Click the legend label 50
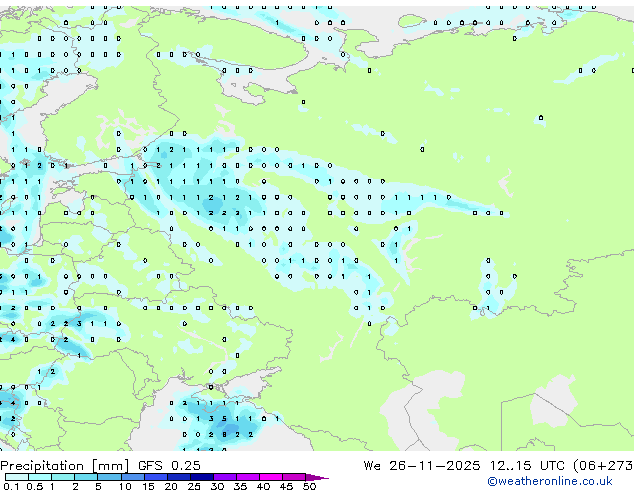The height and width of the screenshot is (490, 634). (310, 486)
